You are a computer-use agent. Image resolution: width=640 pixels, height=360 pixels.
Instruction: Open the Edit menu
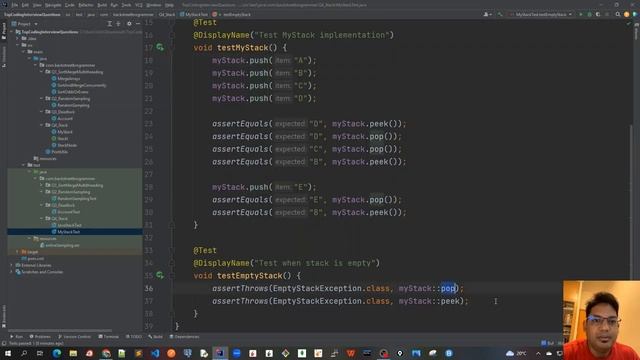click(x=25, y=5)
